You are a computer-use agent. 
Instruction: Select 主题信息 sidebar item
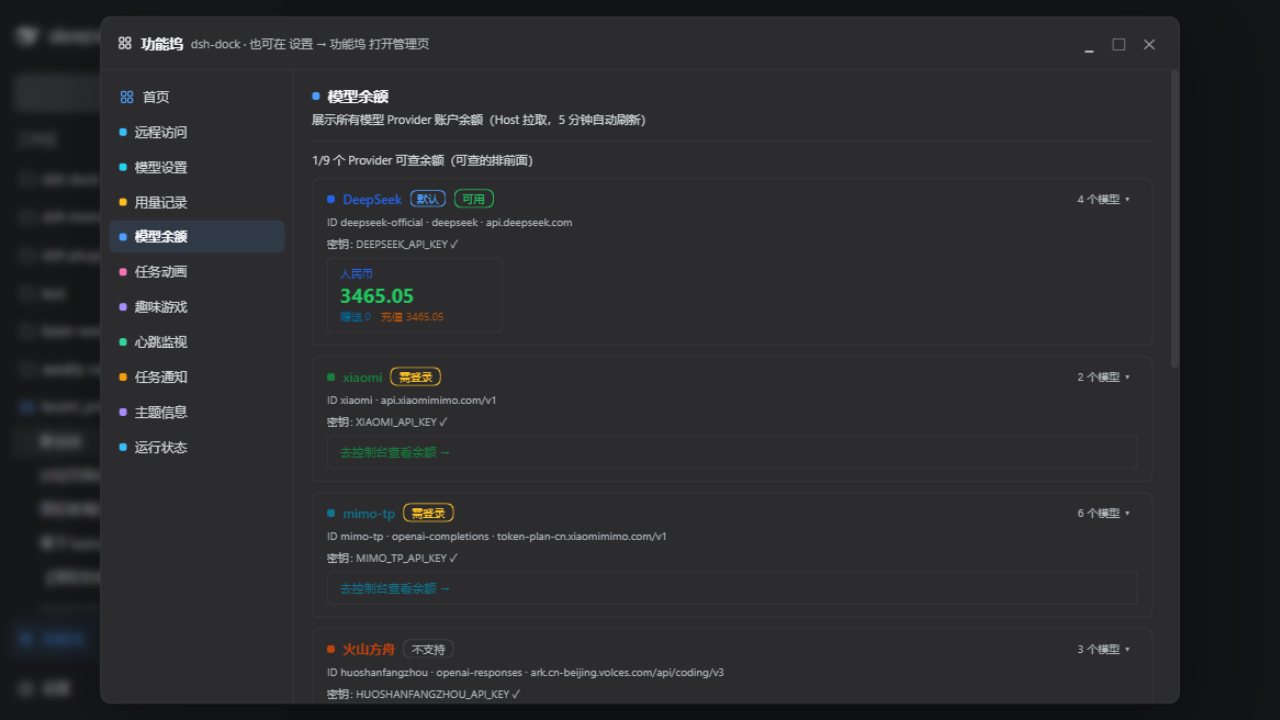pyautogui.click(x=196, y=412)
